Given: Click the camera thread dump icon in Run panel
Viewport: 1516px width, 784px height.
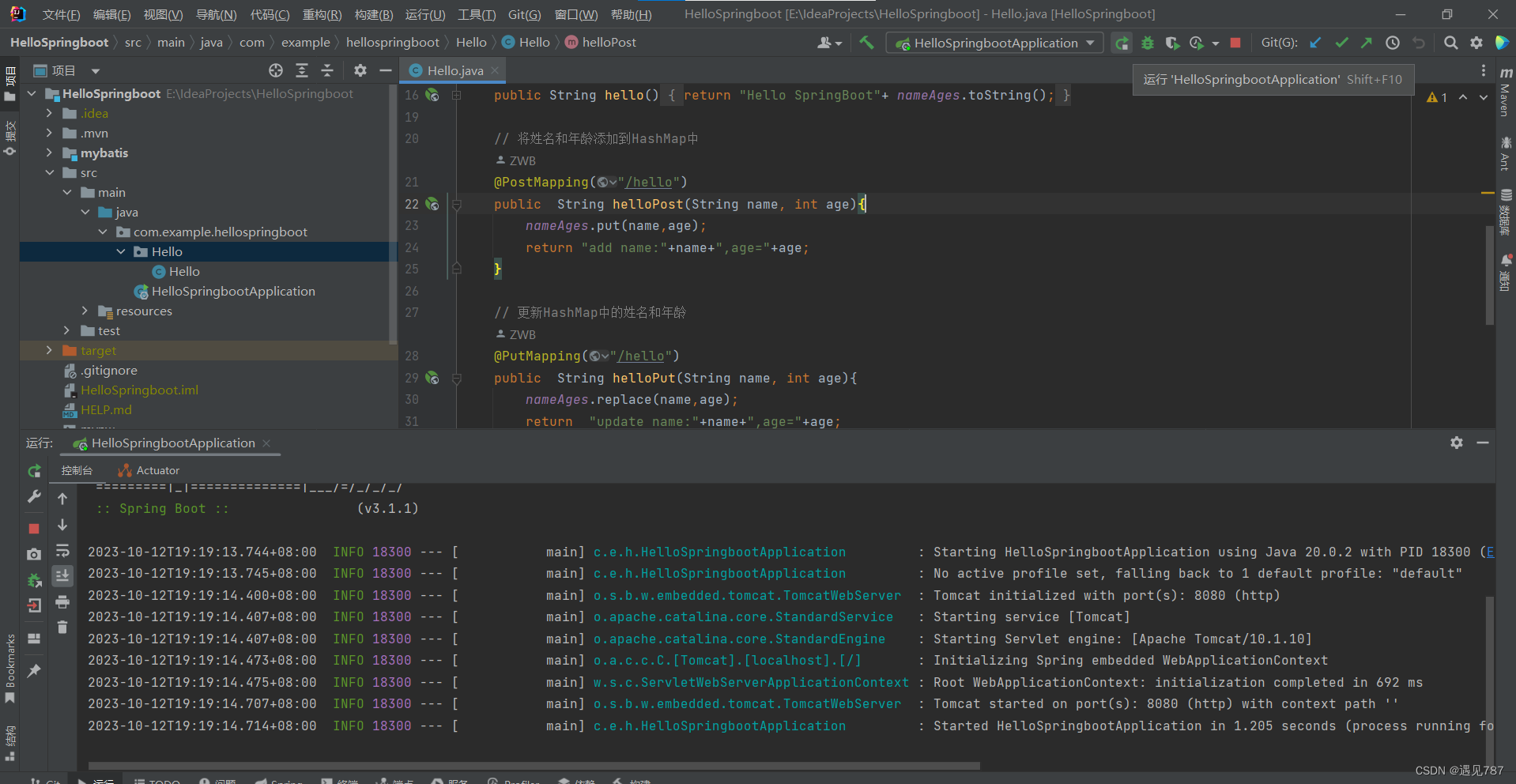Looking at the screenshot, I should pyautogui.click(x=34, y=554).
